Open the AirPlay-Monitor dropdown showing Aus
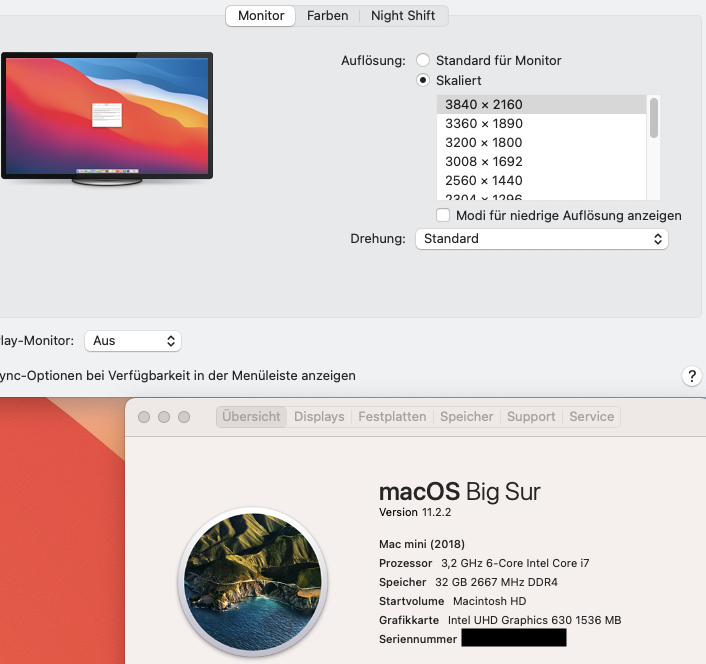 pos(133,341)
